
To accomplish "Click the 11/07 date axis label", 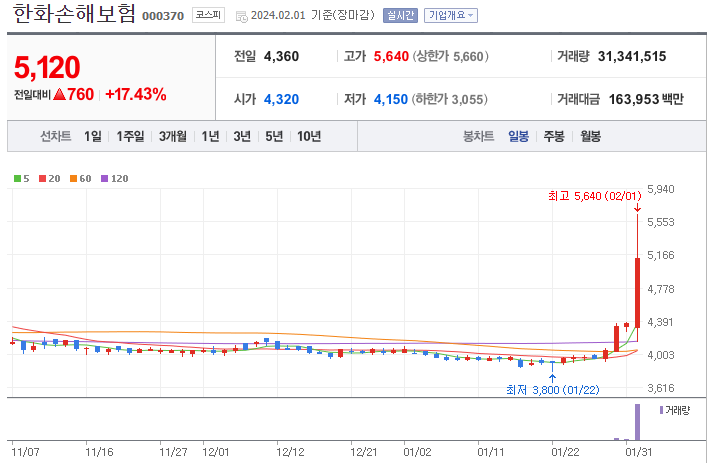I will [25, 452].
